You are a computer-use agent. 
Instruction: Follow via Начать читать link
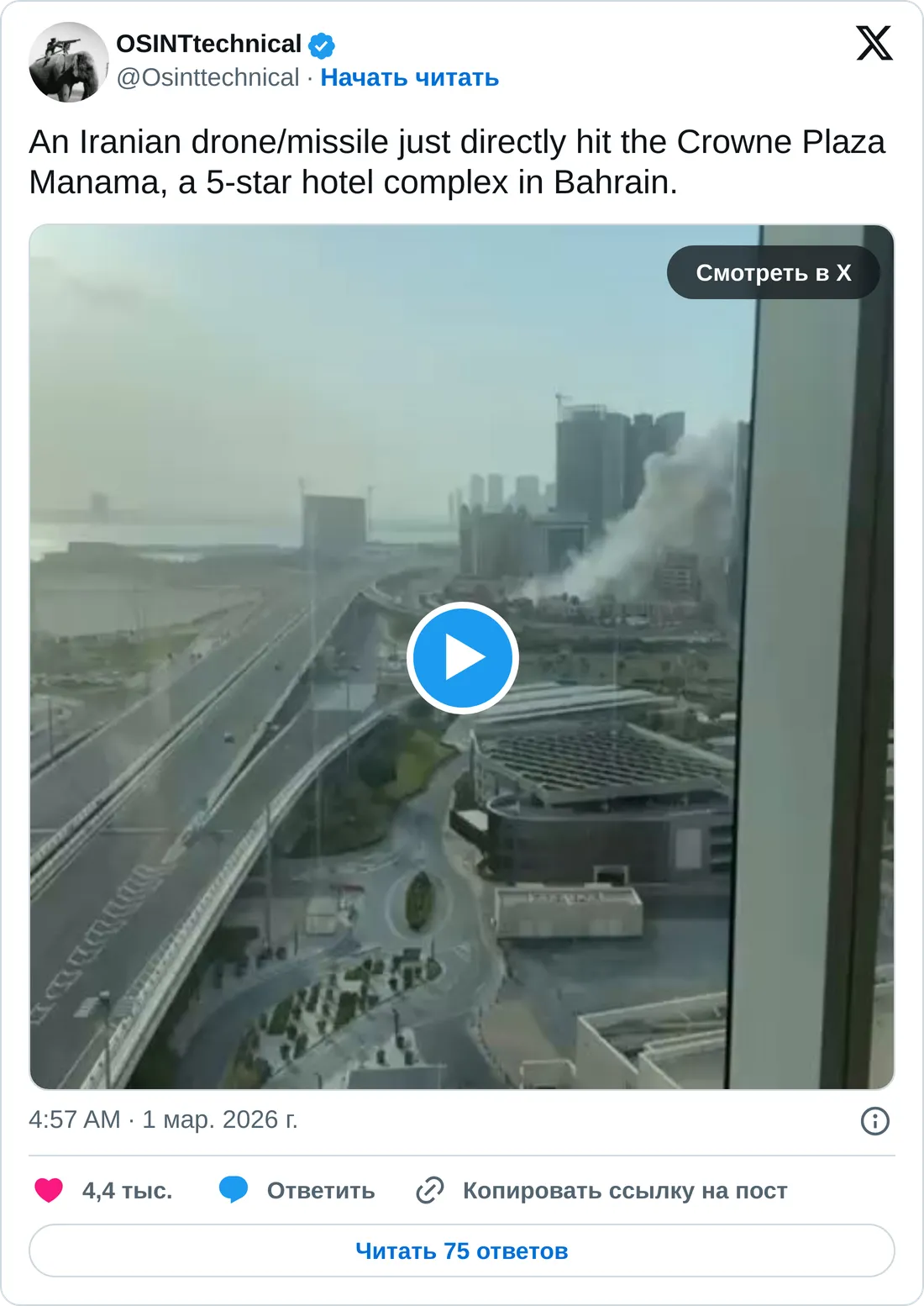tap(410, 77)
